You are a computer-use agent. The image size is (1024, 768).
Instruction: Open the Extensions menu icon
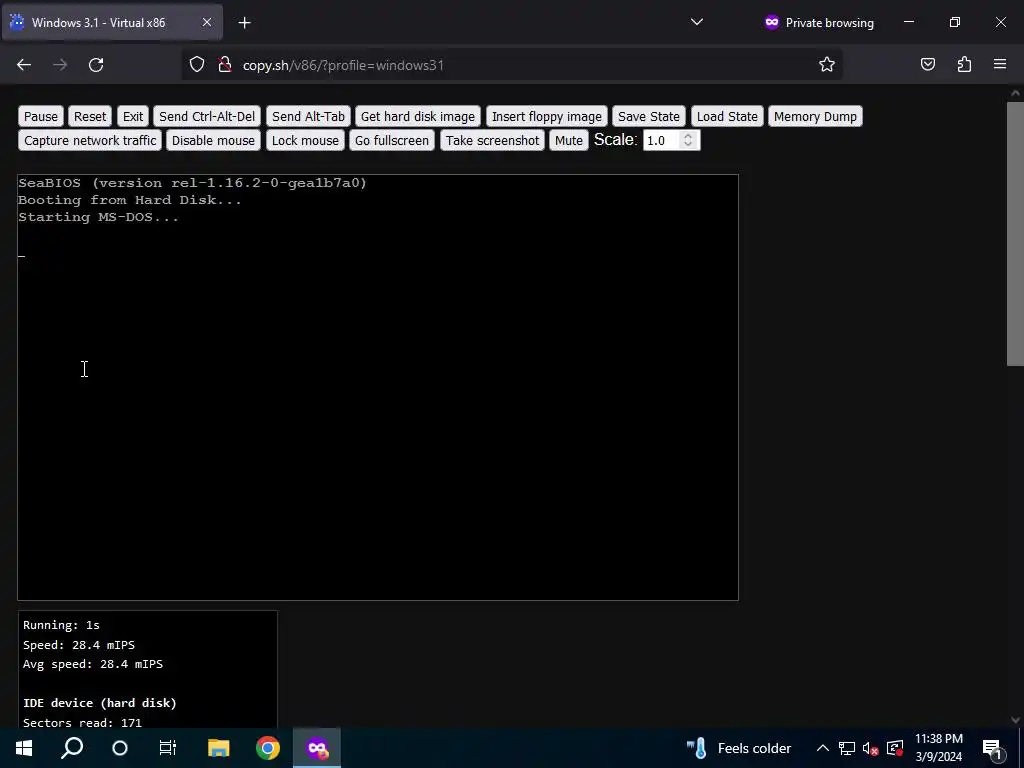click(x=964, y=65)
